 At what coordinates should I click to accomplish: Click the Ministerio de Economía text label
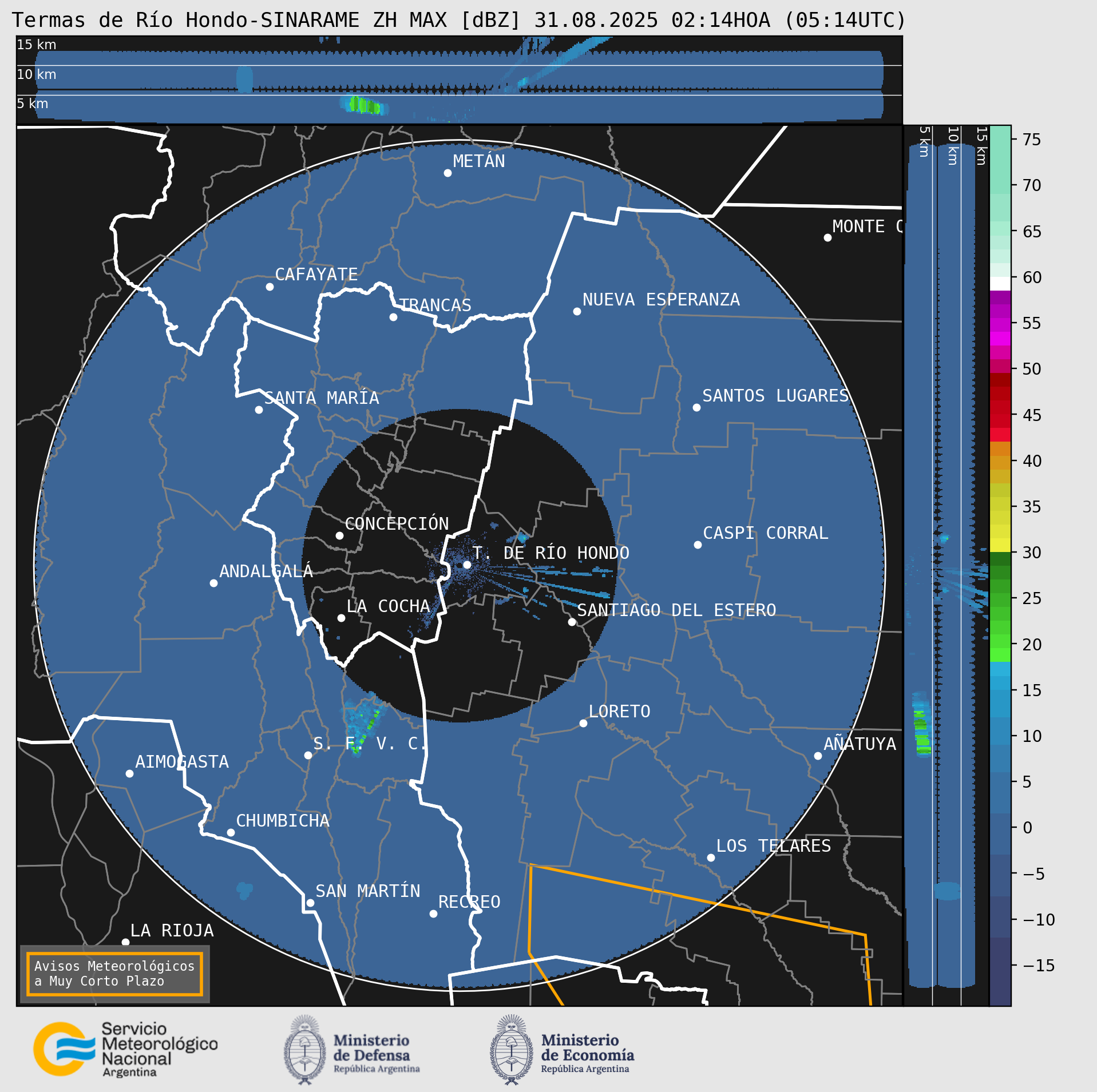(x=587, y=1053)
